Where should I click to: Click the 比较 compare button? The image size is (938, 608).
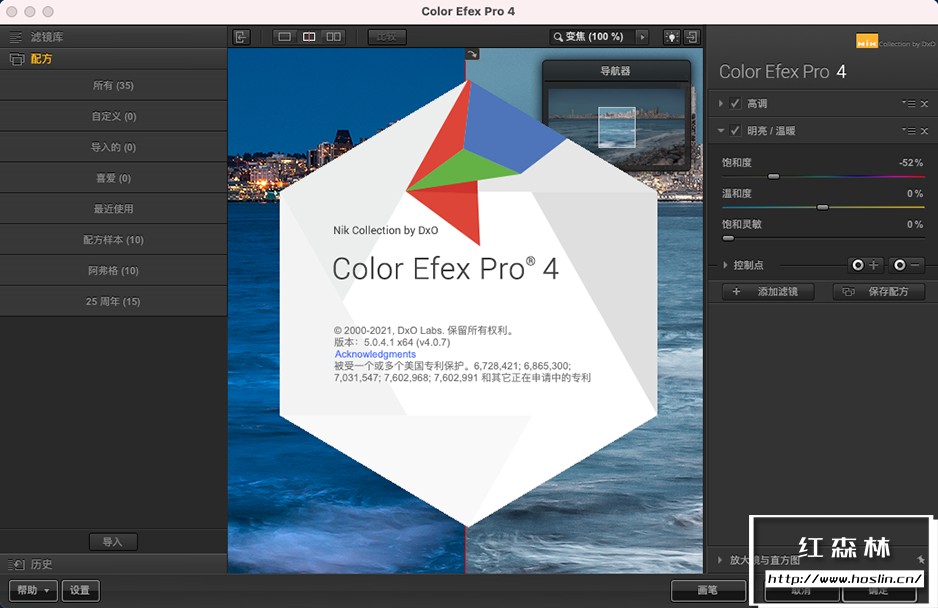386,37
